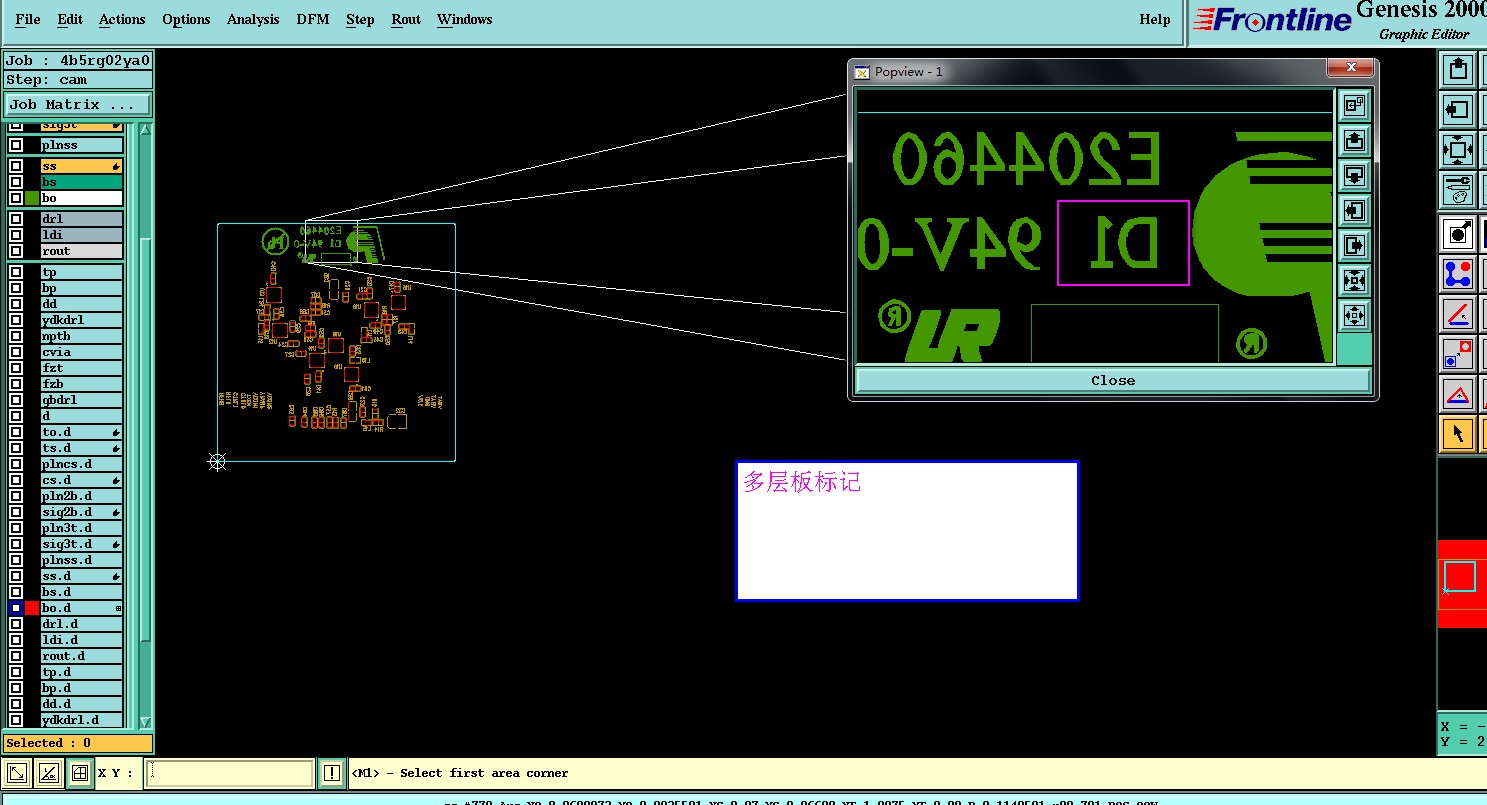
Task: Select the sig3t.d layer name
Action: click(x=82, y=544)
